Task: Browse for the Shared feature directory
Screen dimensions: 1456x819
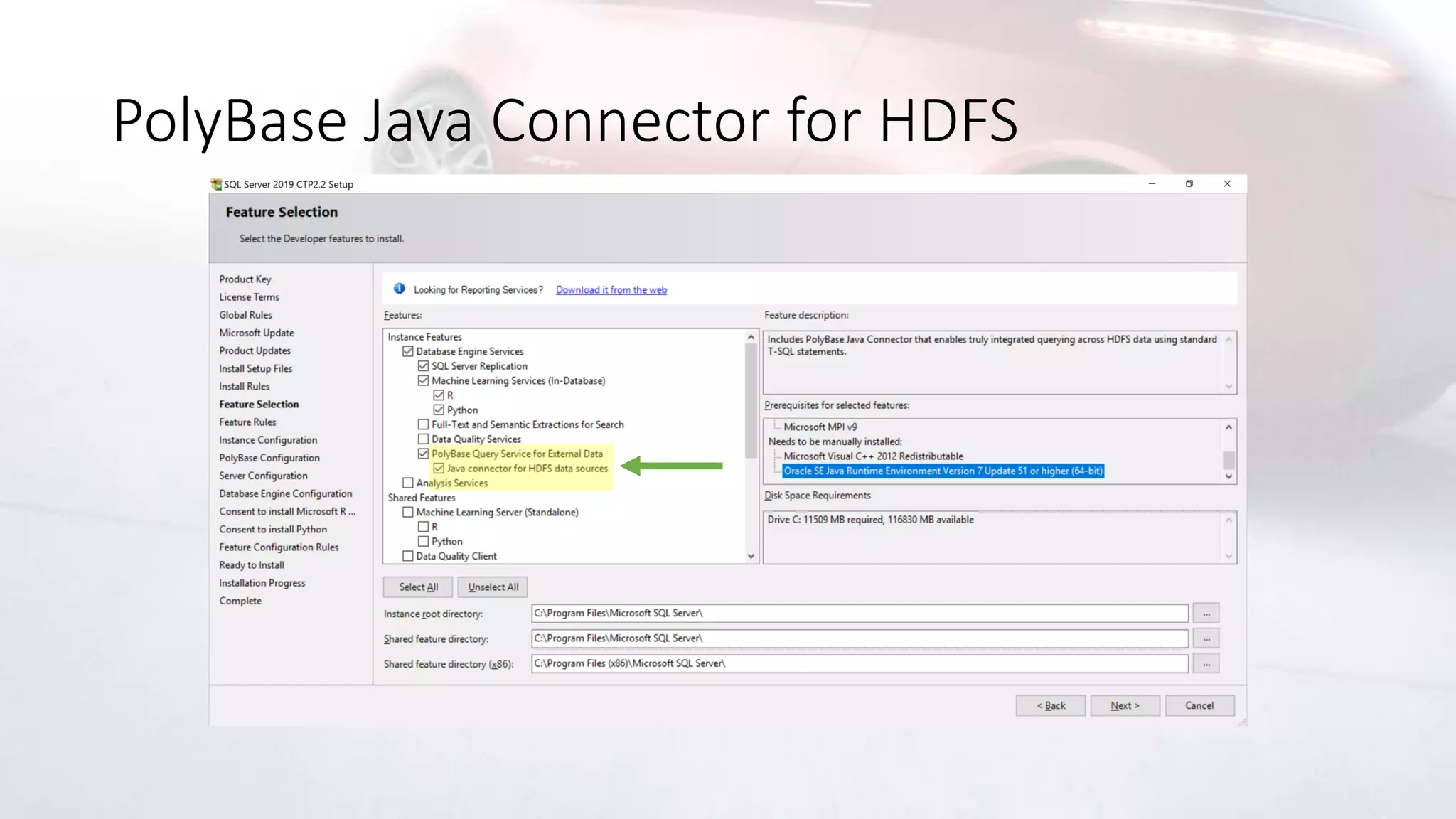Action: 1206,638
